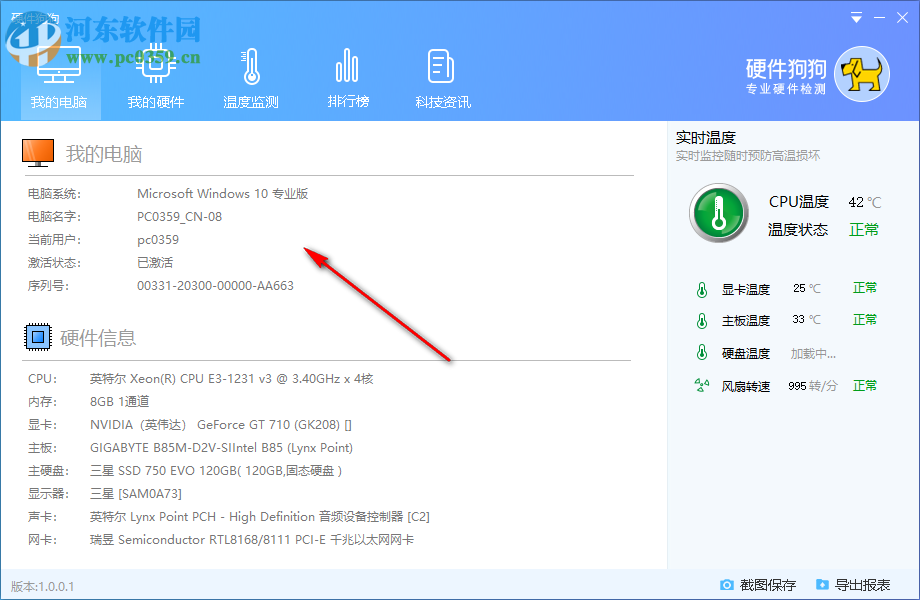Screen dimensions: 920x600
Task: Click the green CPU temperature gauge icon
Action: pyautogui.click(x=717, y=212)
